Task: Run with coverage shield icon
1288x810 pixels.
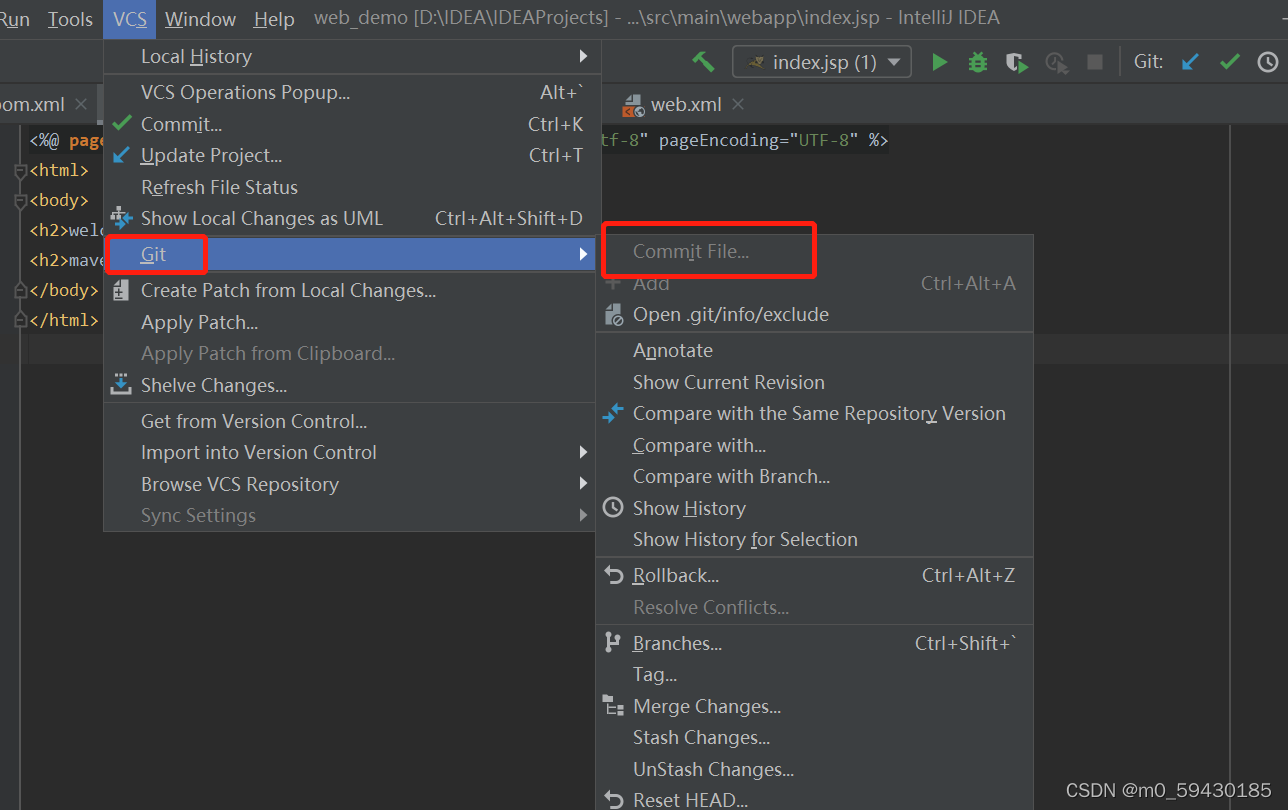Action: [1017, 62]
